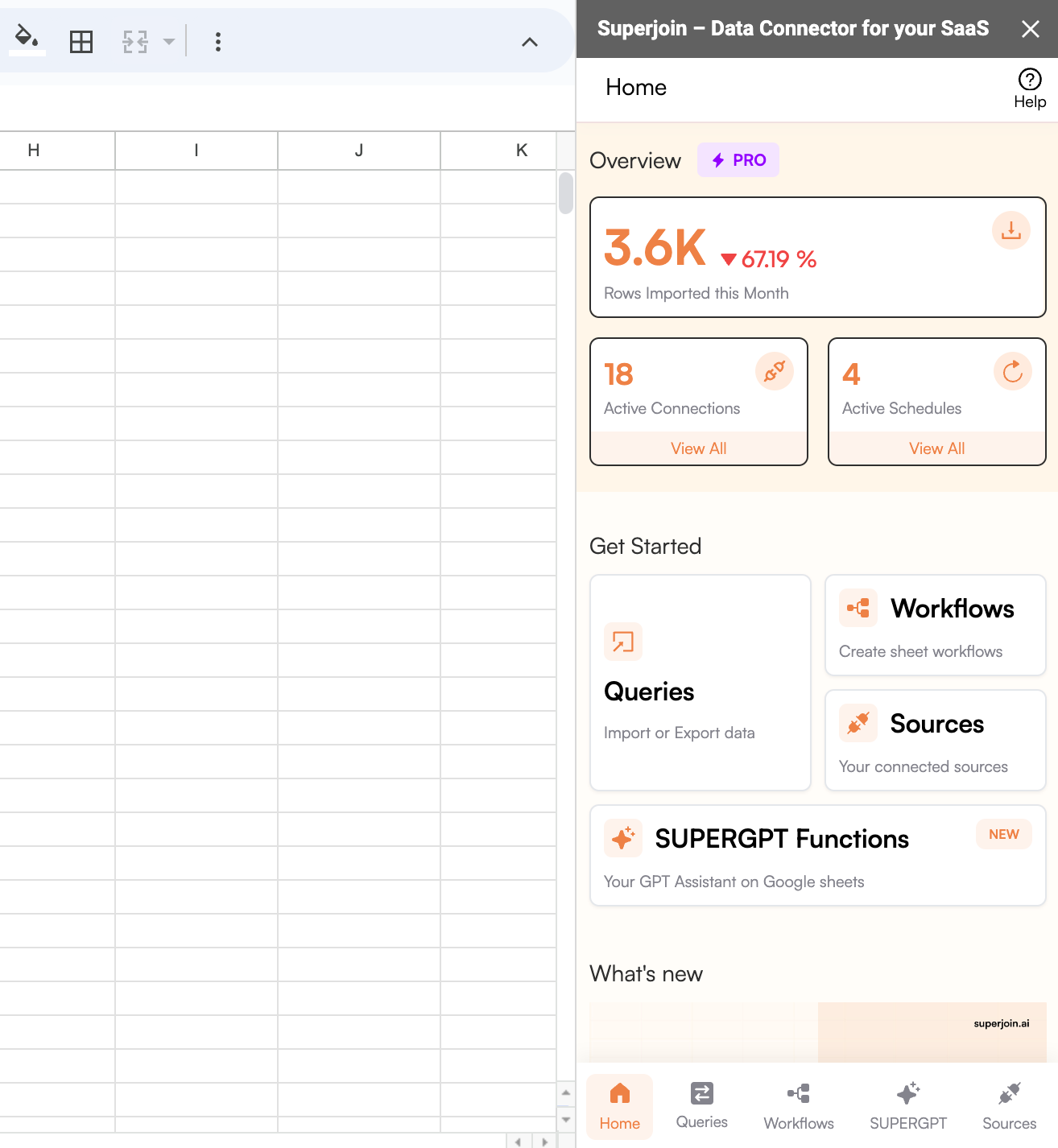This screenshot has width=1058, height=1148.
Task: Click the Sources card plug icon
Action: [858, 723]
